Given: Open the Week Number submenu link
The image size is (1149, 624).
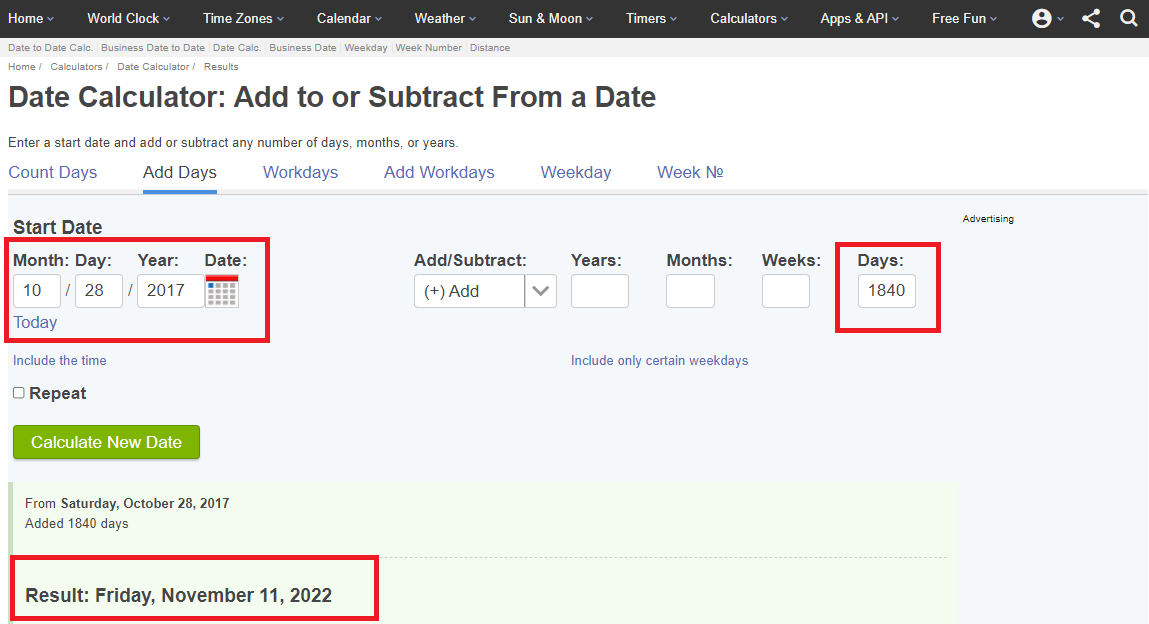Looking at the screenshot, I should point(429,48).
